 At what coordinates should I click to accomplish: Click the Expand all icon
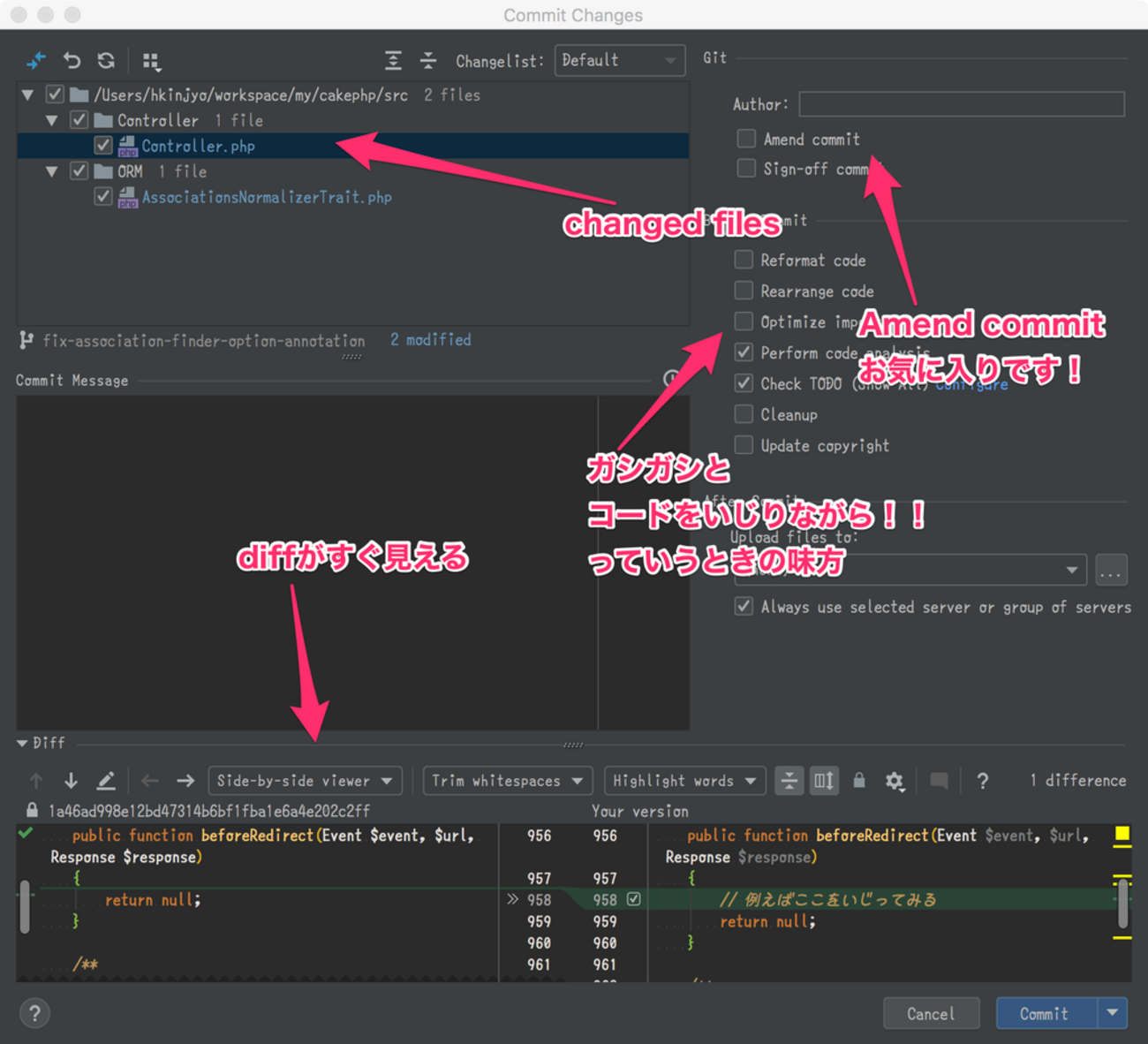(x=393, y=60)
